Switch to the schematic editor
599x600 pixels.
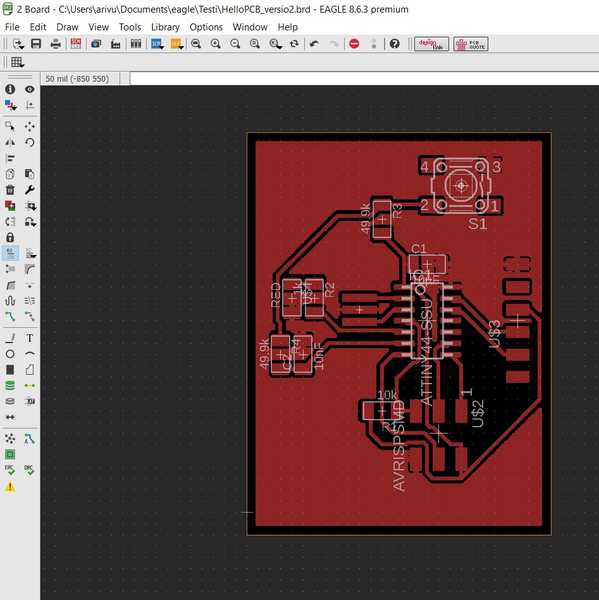[76, 44]
